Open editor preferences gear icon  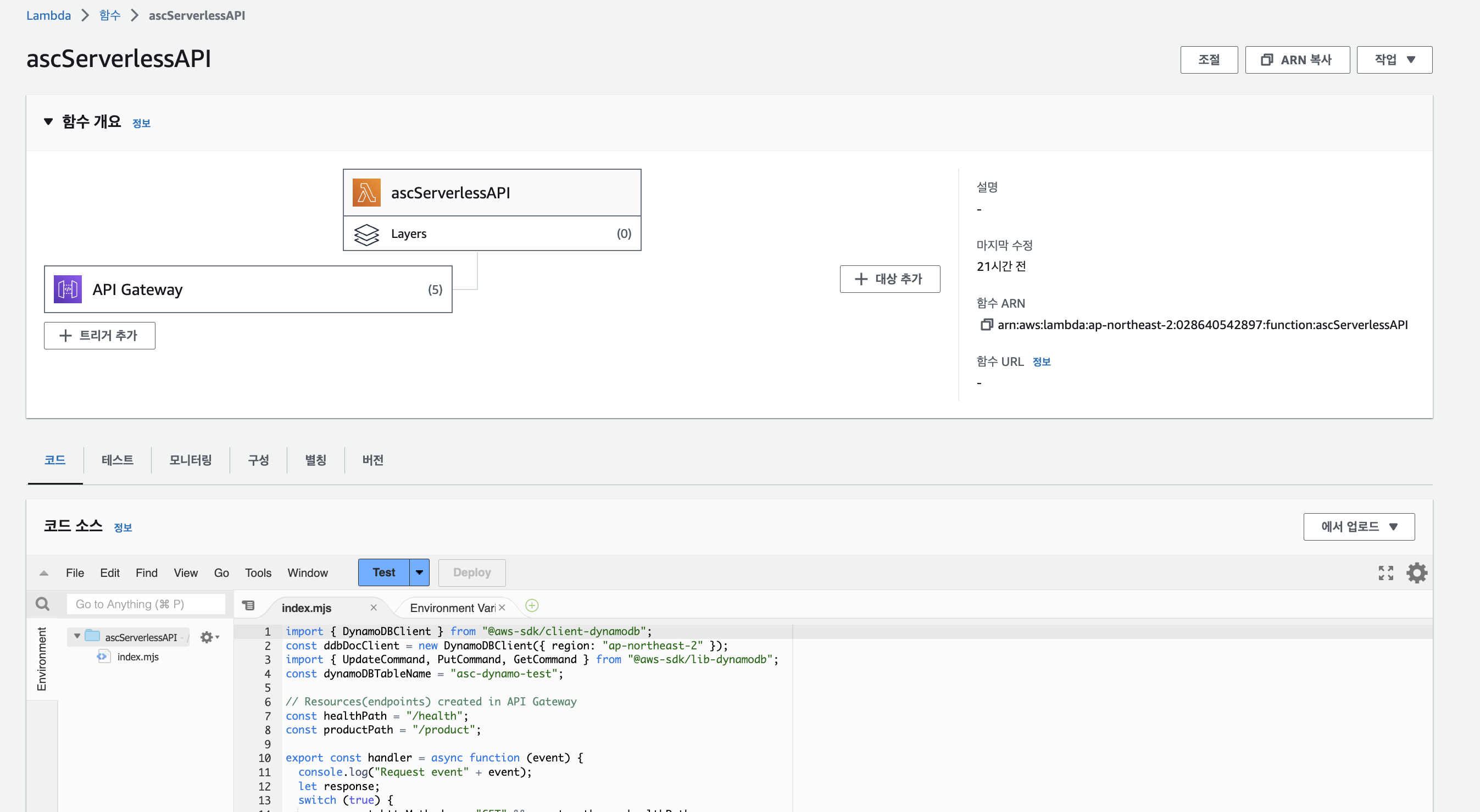point(1416,572)
